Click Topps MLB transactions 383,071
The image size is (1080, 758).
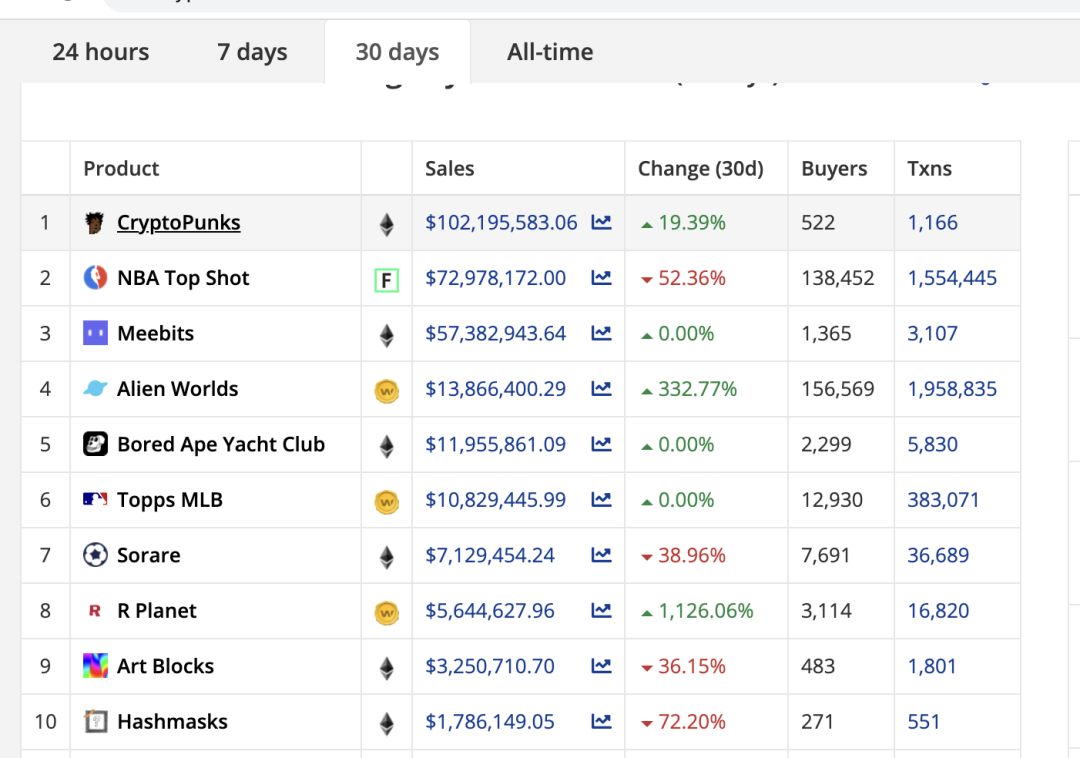(x=943, y=500)
